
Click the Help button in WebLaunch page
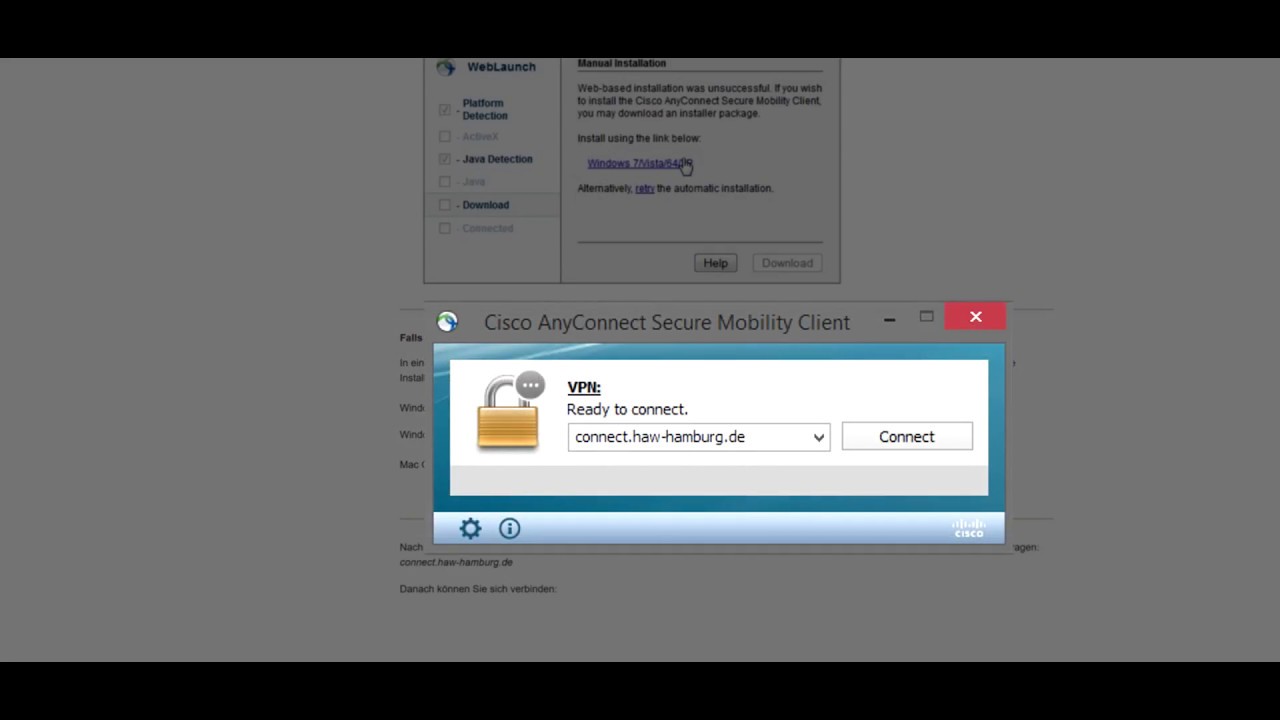tap(715, 263)
